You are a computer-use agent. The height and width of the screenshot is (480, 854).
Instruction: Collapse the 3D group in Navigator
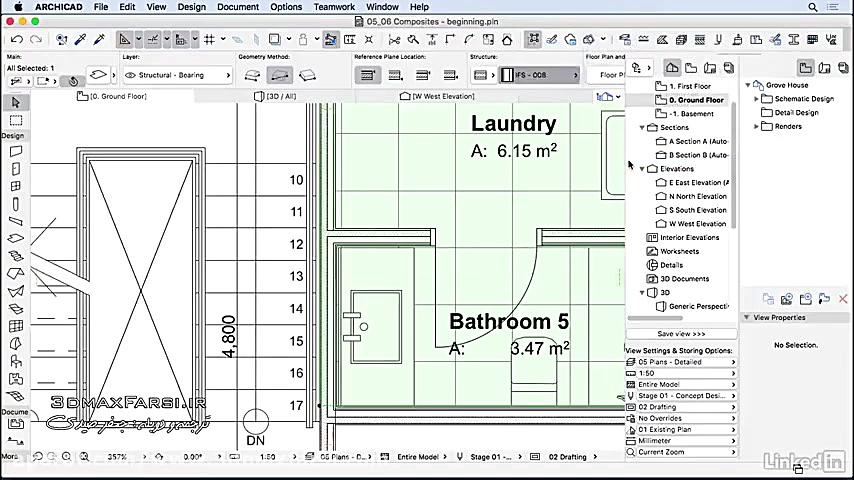tap(642, 293)
